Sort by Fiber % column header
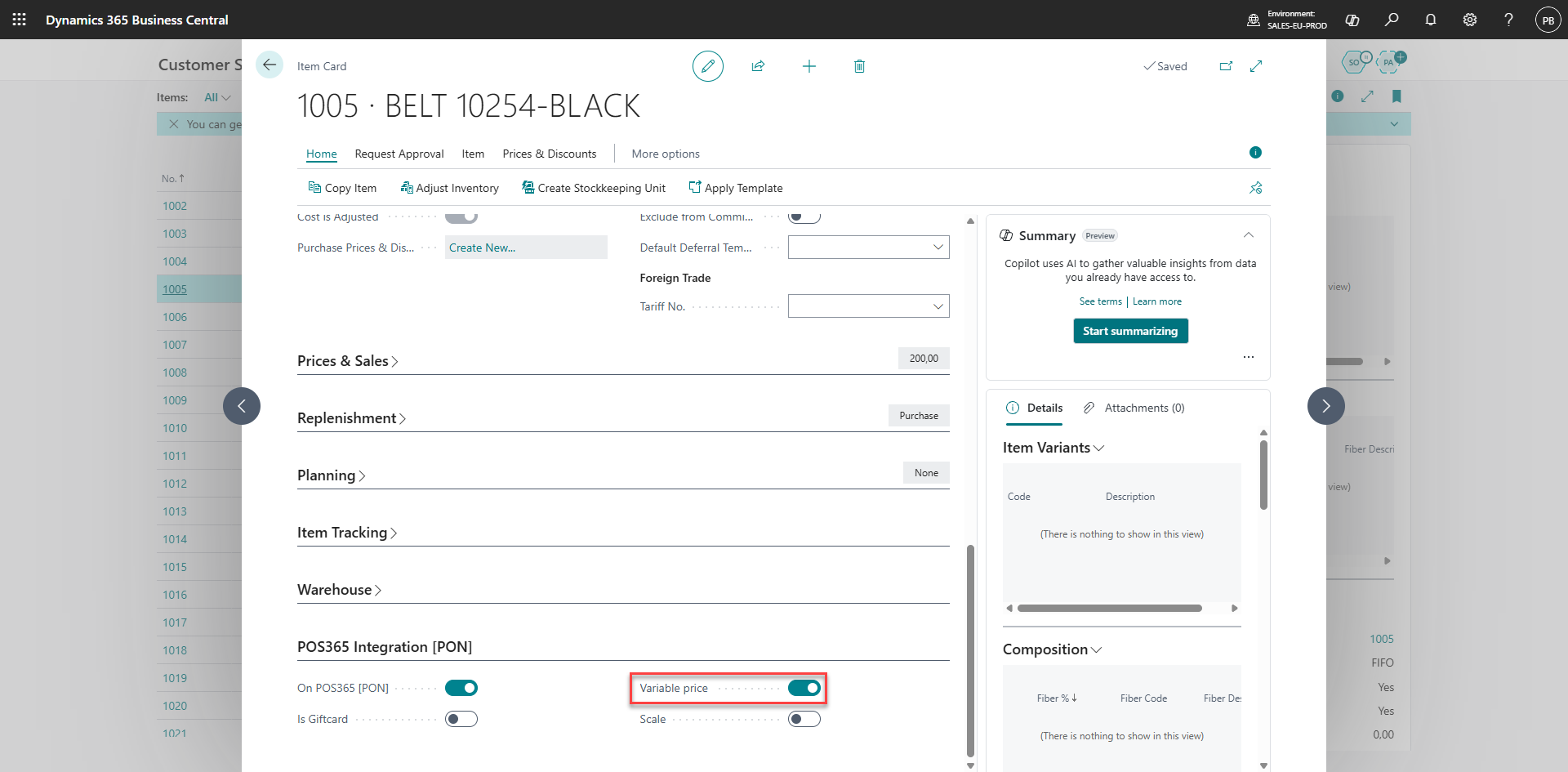The width and height of the screenshot is (1568, 772). 1057,698
